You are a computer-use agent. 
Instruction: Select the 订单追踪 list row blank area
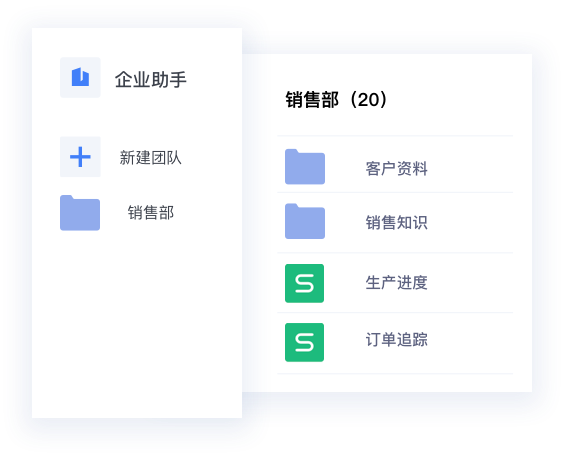coord(471,343)
